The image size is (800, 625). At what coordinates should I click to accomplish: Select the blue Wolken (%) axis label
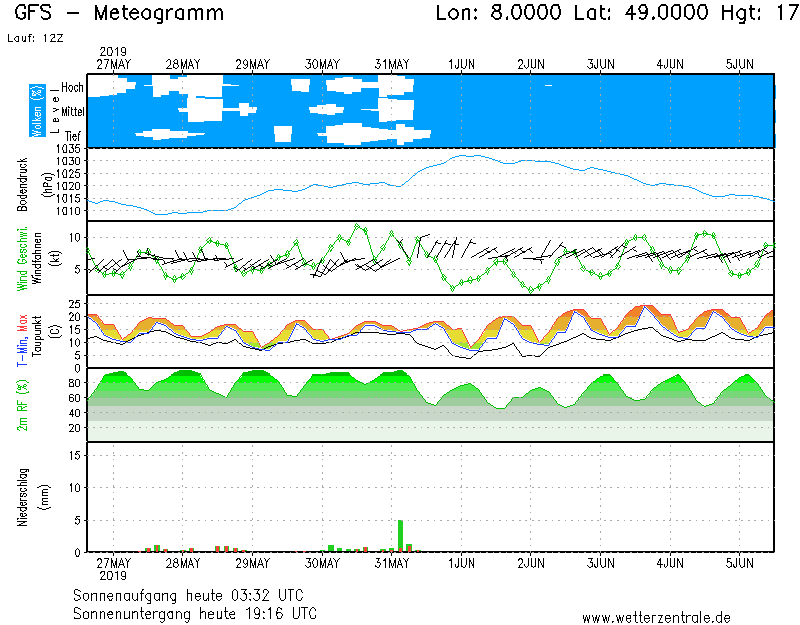pyautogui.click(x=36, y=111)
